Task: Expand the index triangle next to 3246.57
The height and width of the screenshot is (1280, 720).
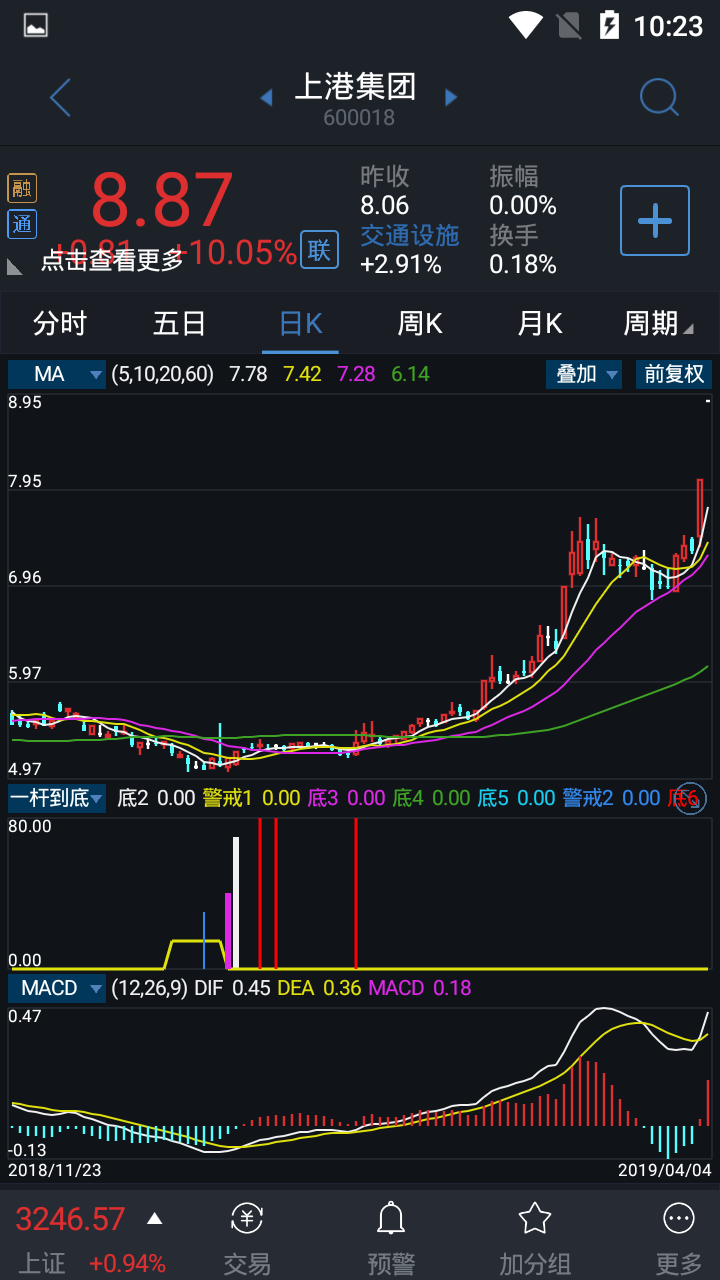Action: click(154, 1218)
